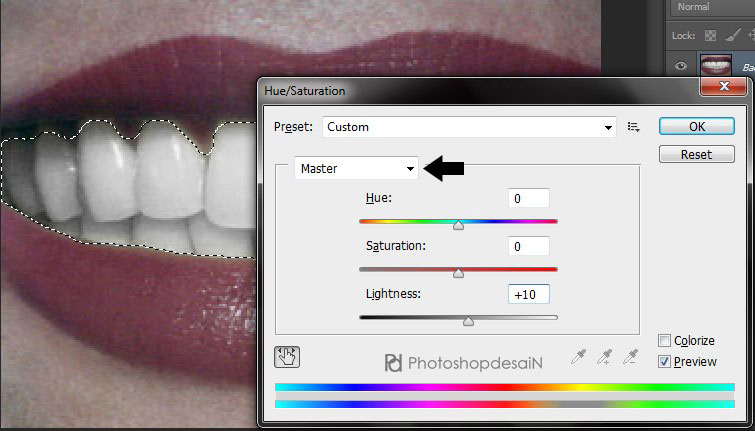Click the Reset button
The width and height of the screenshot is (755, 431).
[696, 155]
